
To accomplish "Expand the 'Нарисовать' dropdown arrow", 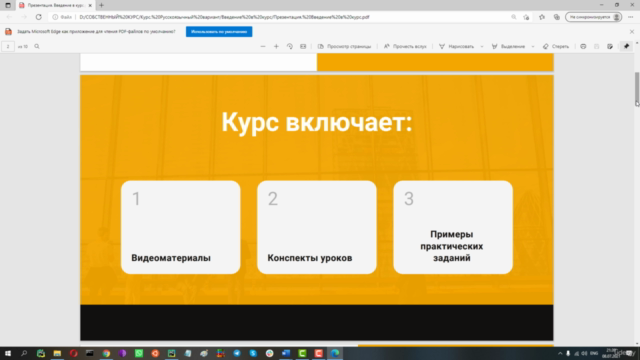I will point(482,47).
